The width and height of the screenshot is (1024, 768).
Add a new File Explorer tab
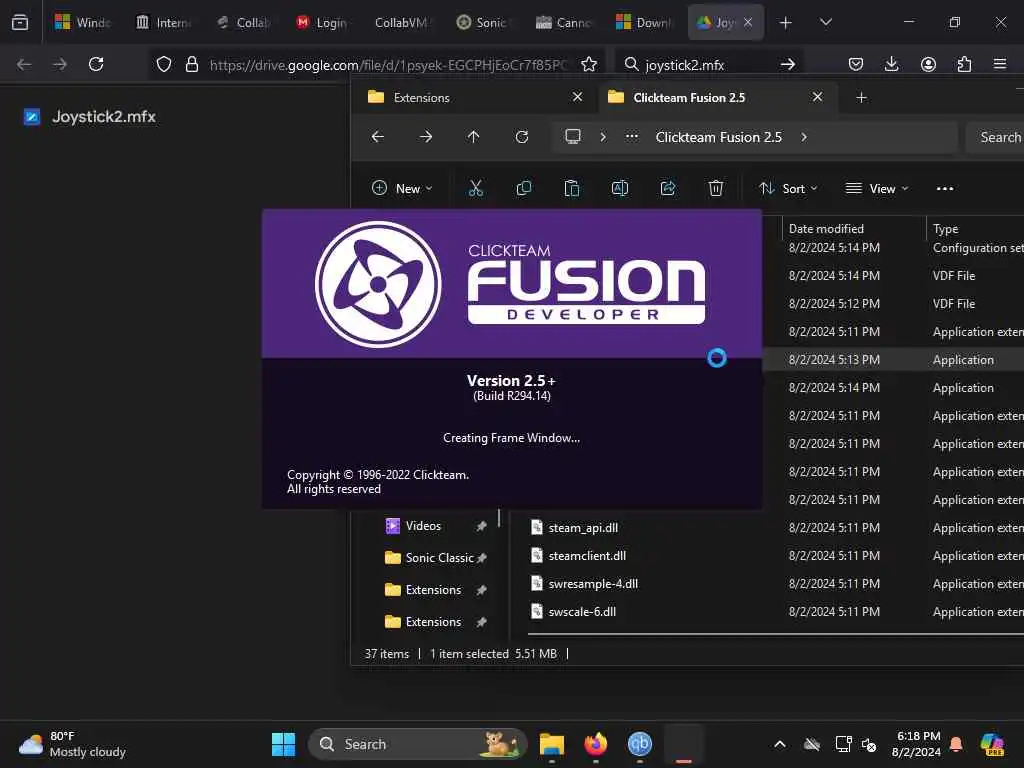coord(861,97)
